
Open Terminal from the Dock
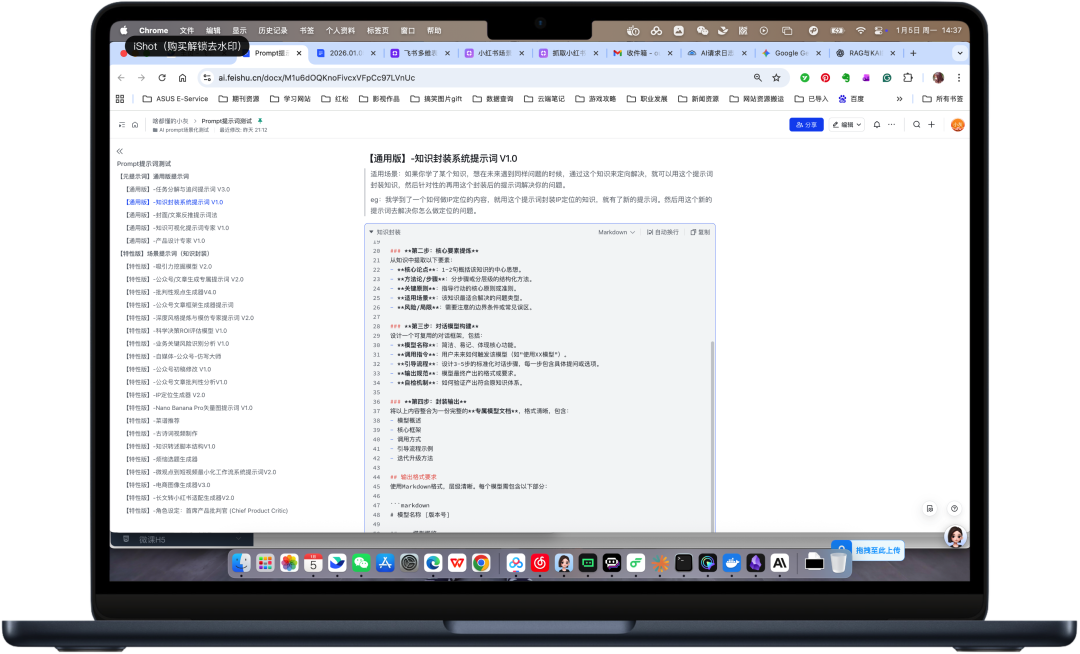coord(683,563)
